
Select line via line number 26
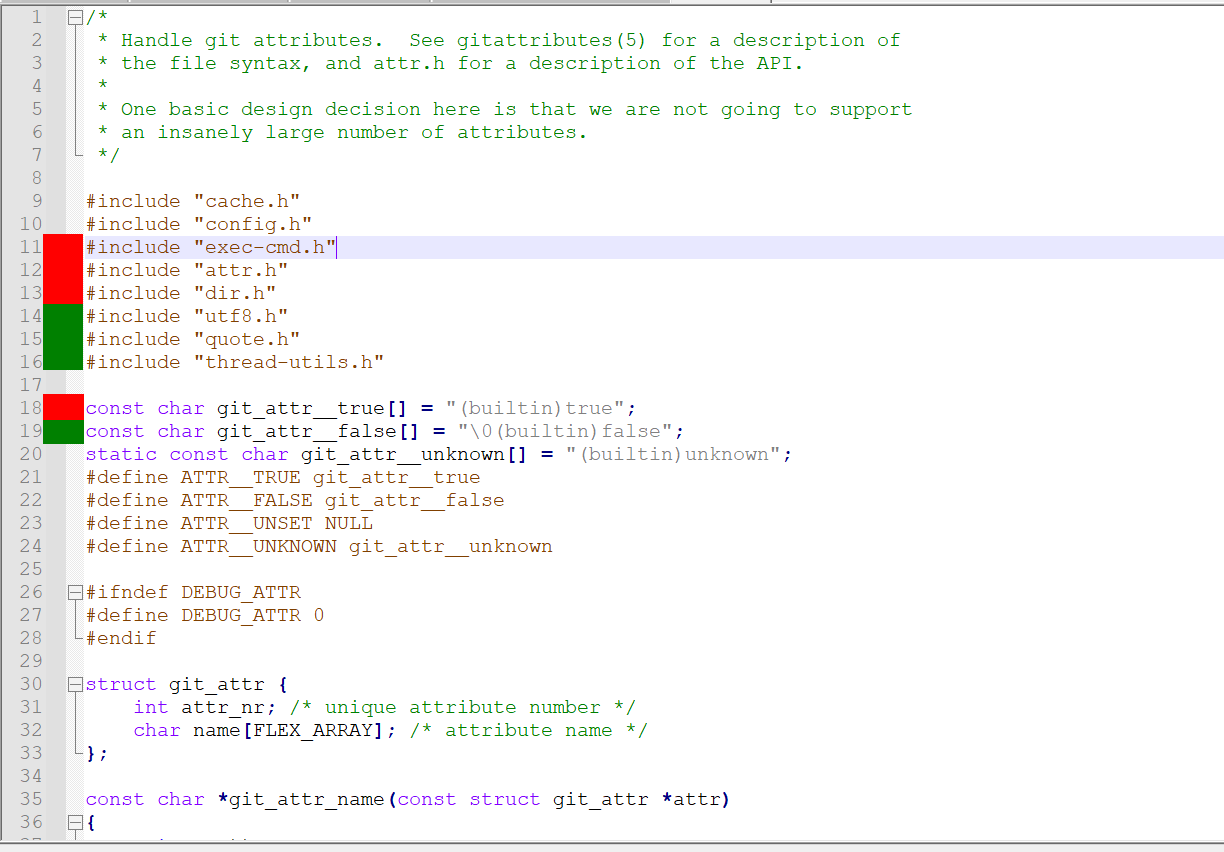click(x=30, y=592)
